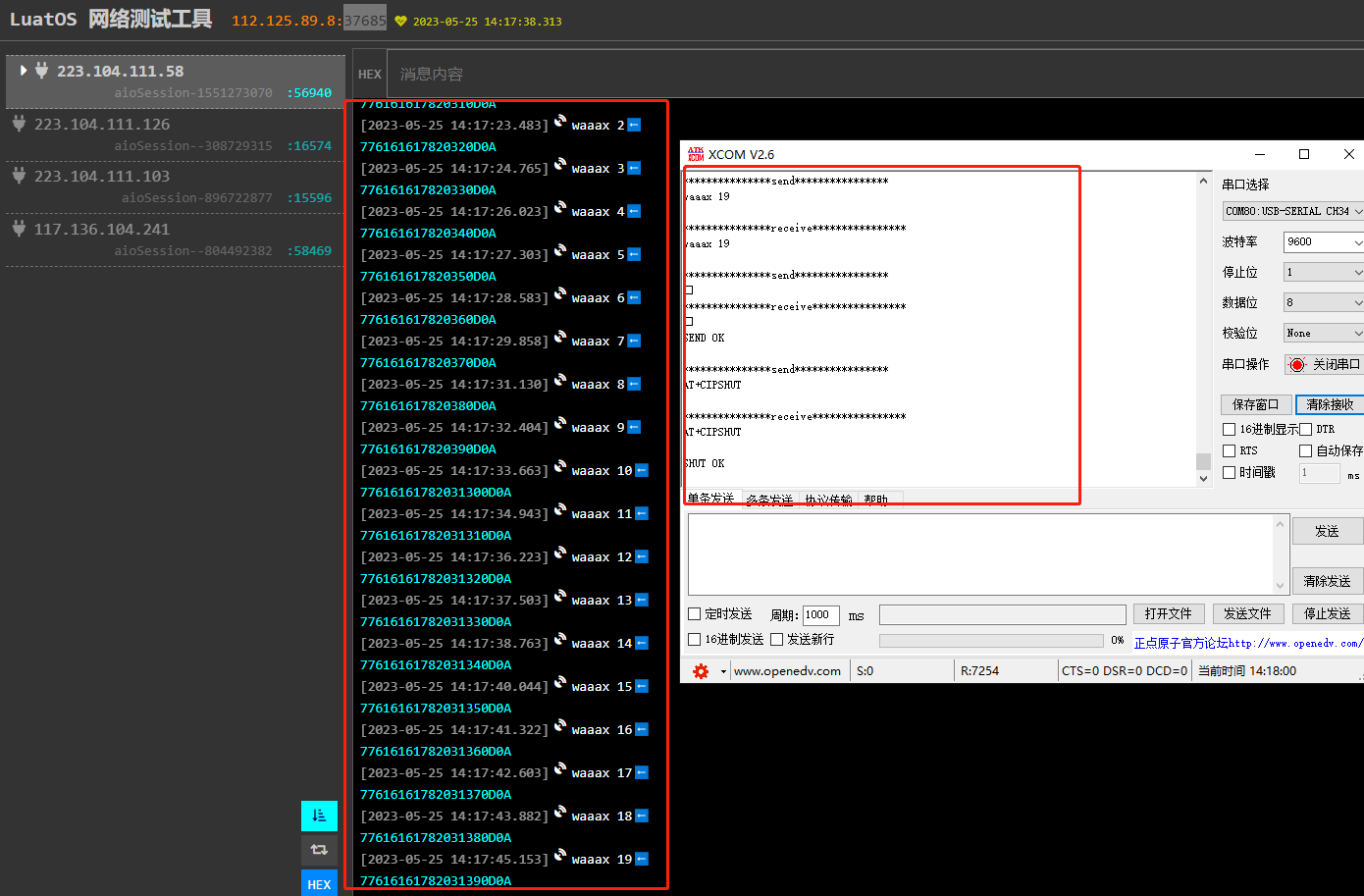Enable the 自动保存 checkbox
Image resolution: width=1364 pixels, height=896 pixels.
point(1306,450)
